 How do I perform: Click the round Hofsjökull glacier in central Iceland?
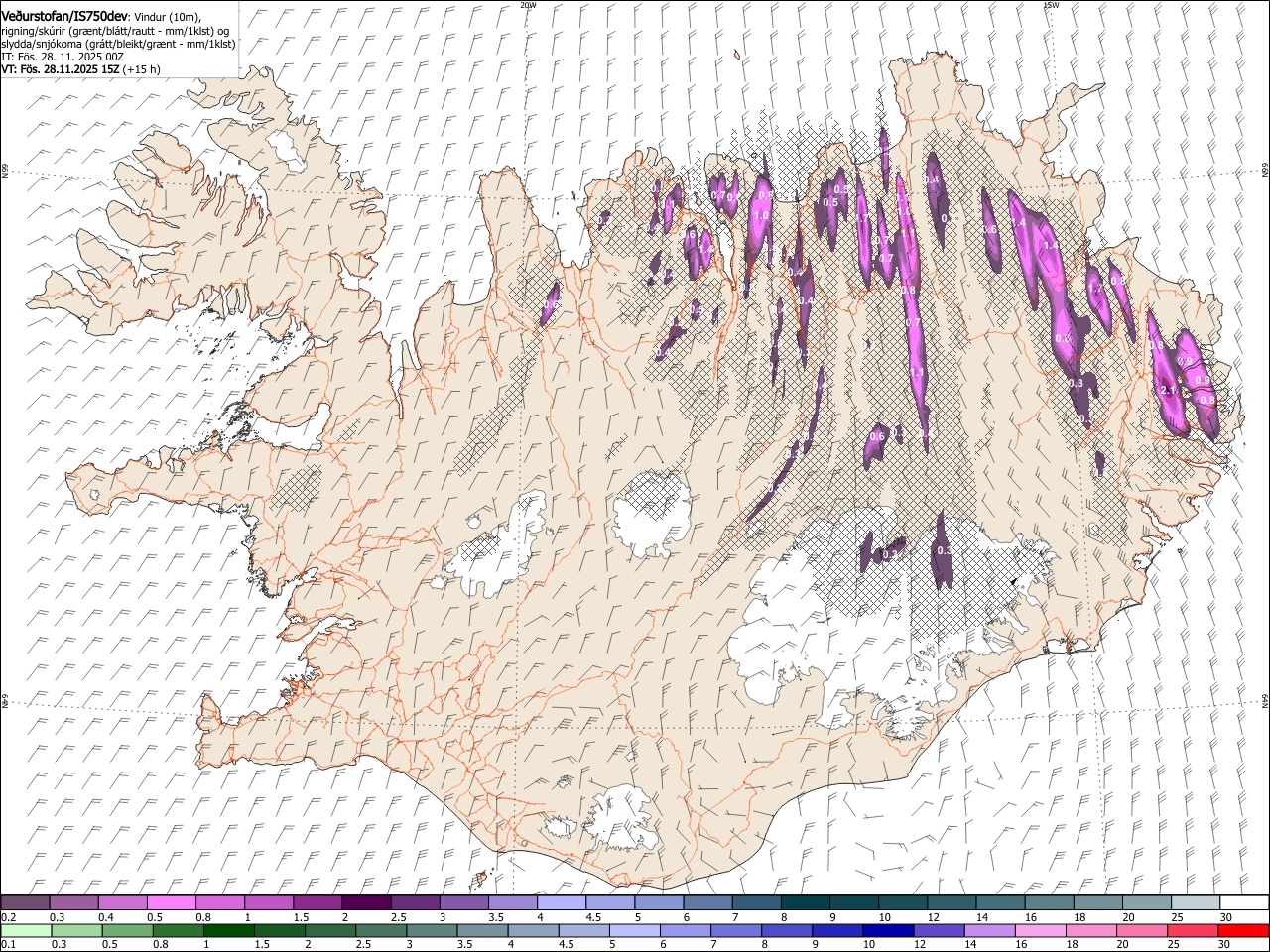pos(651,514)
